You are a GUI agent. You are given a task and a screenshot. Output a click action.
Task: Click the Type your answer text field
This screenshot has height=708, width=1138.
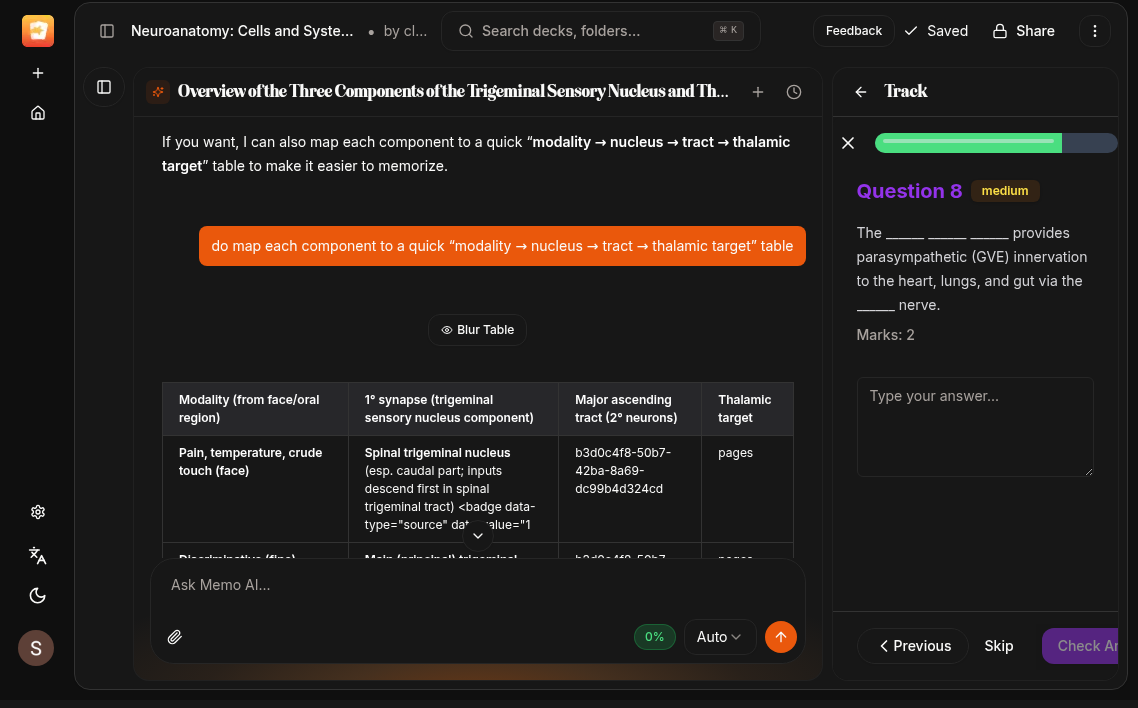[975, 426]
